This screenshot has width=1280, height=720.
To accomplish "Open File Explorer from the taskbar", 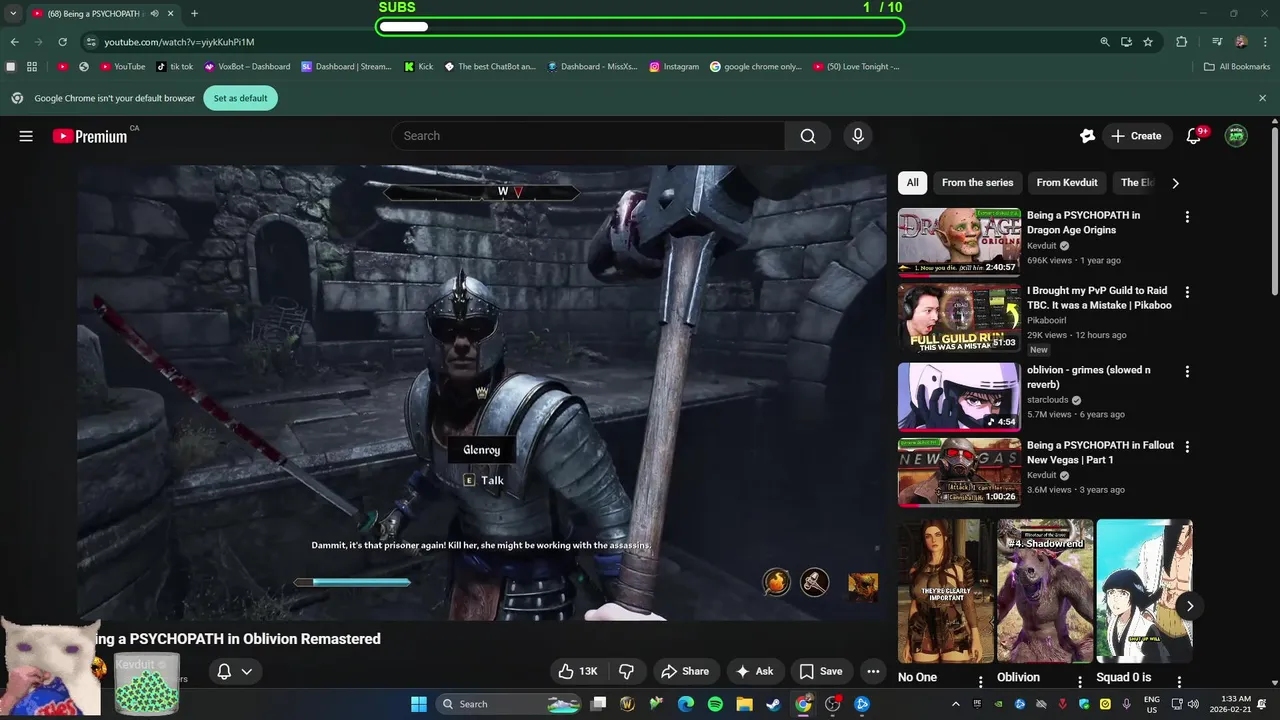I will pos(744,704).
